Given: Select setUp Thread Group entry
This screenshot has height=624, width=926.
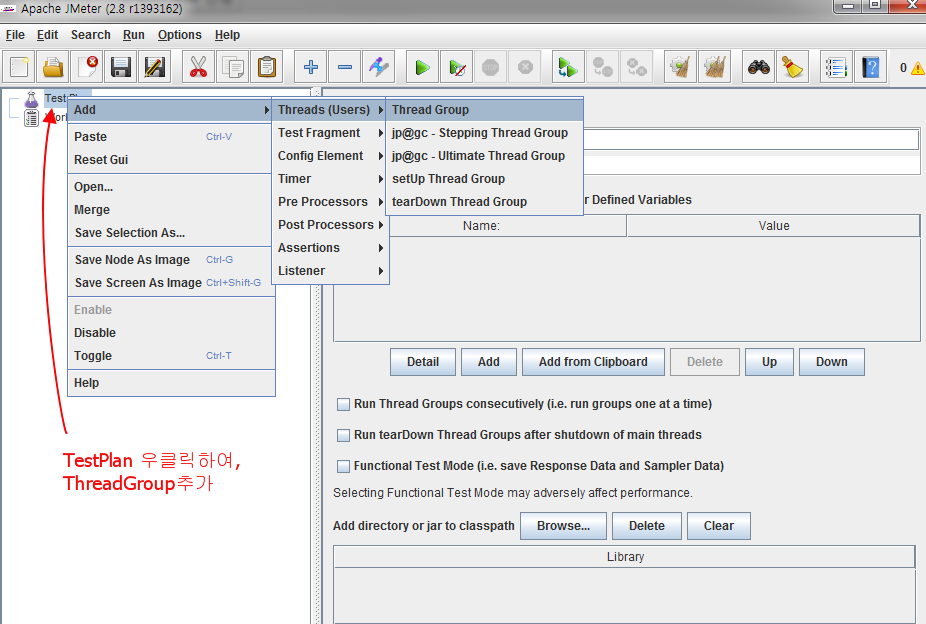Looking at the screenshot, I should (484, 179).
